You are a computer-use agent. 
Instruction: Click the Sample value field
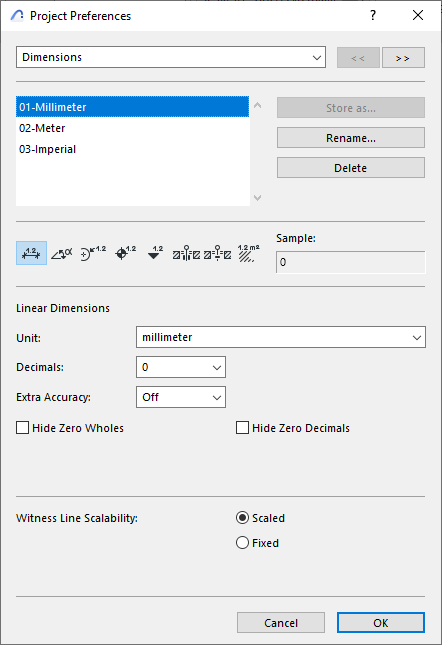coord(351,262)
